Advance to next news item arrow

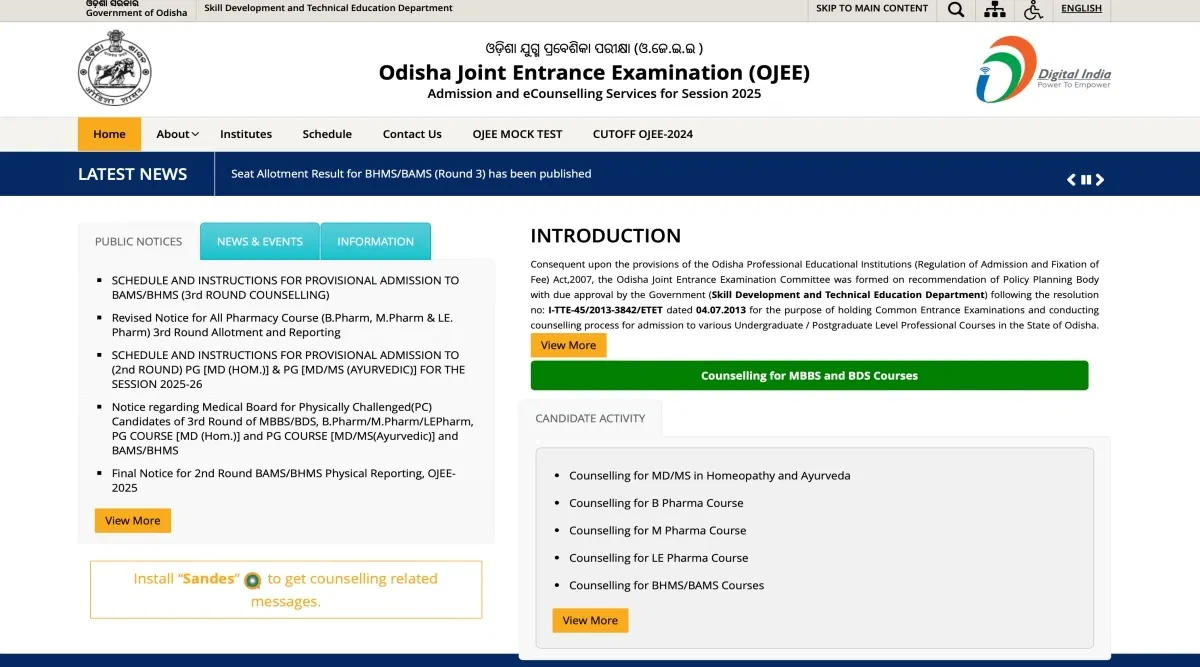tap(1100, 180)
